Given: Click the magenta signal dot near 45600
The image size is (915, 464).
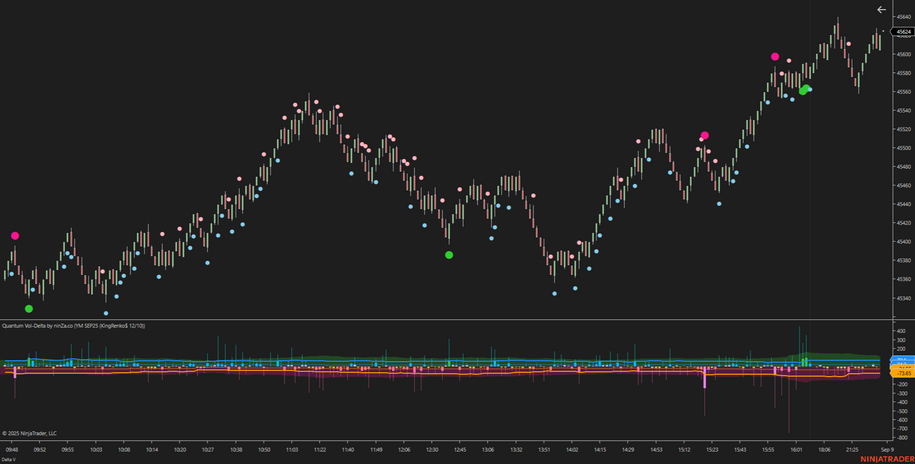Looking at the screenshot, I should pos(775,57).
